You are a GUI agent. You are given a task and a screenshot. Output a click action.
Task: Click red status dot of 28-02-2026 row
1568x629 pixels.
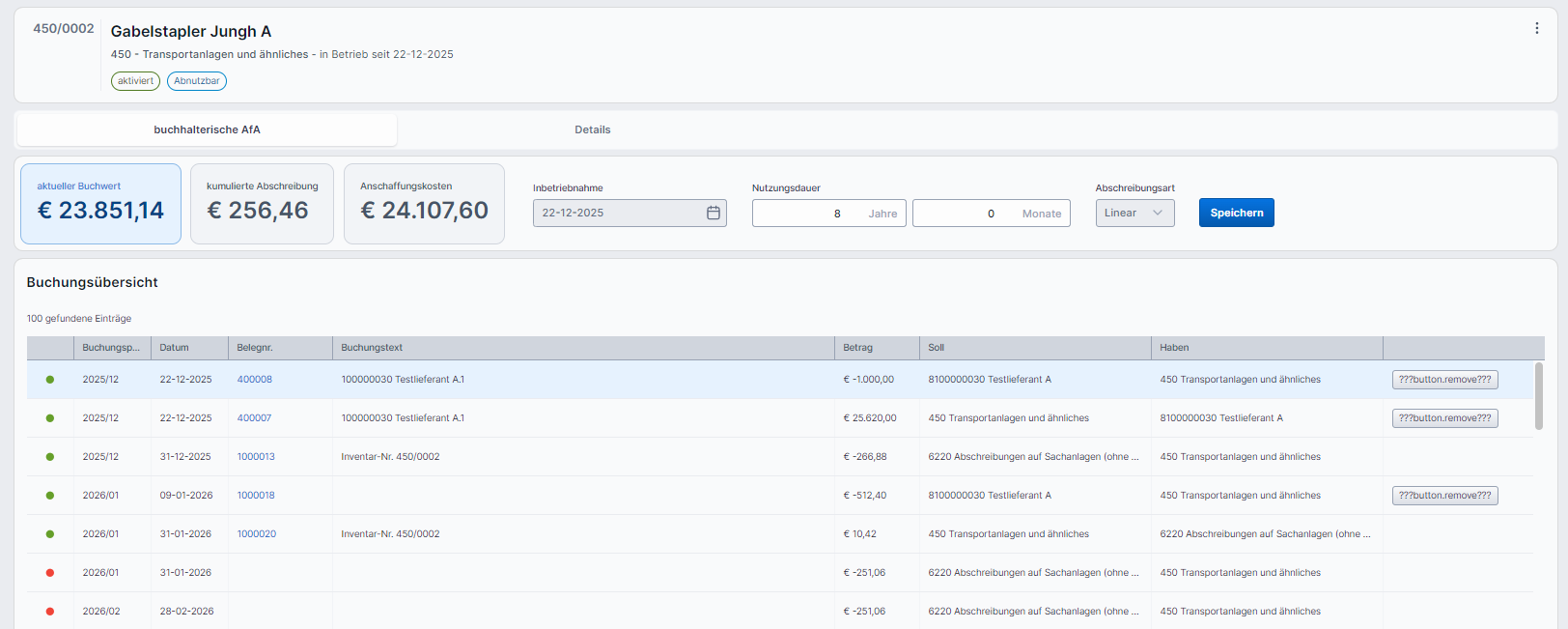pos(50,612)
